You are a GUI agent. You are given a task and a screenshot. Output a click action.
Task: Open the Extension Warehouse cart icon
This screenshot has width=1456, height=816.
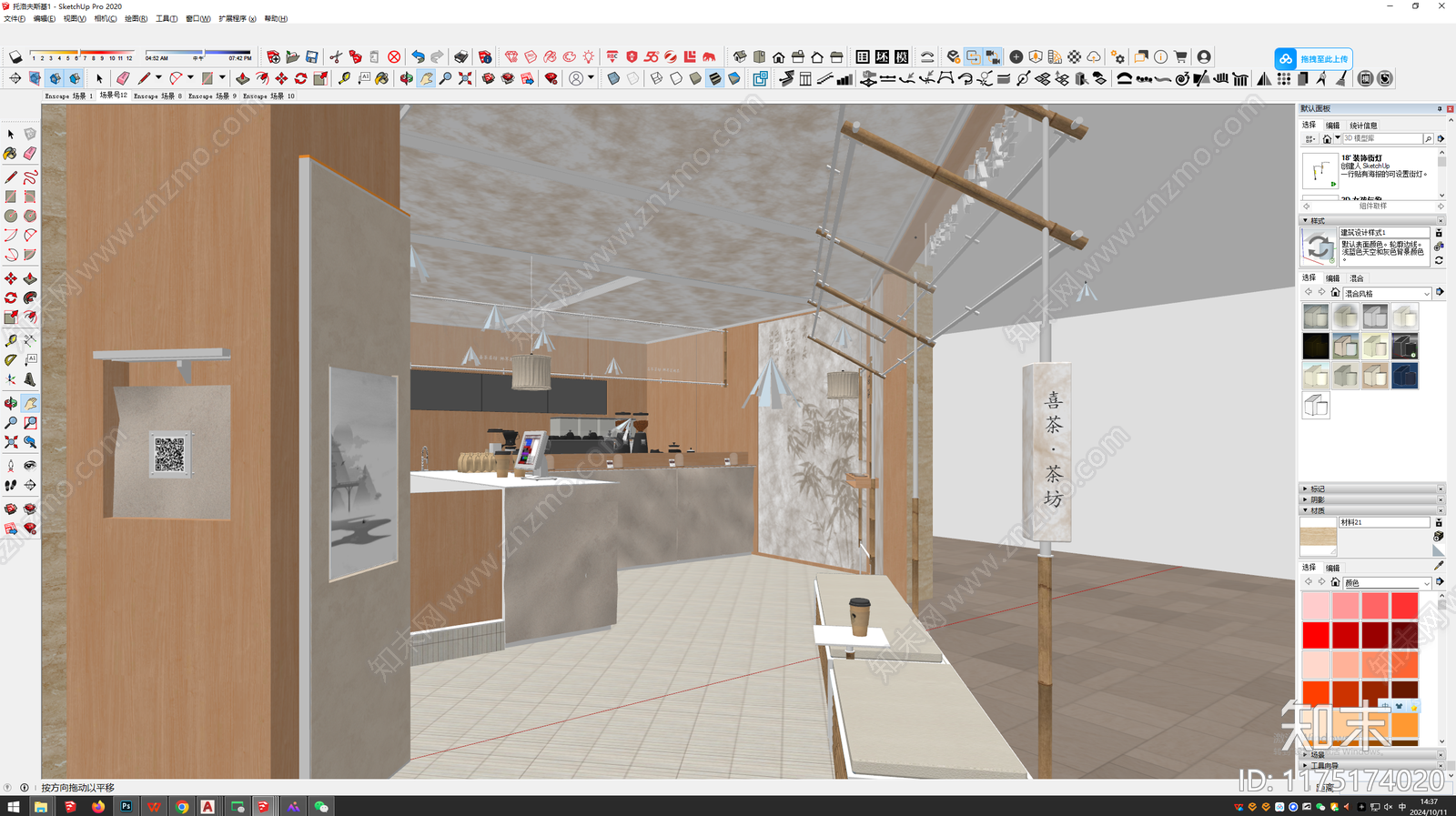coord(1180,56)
